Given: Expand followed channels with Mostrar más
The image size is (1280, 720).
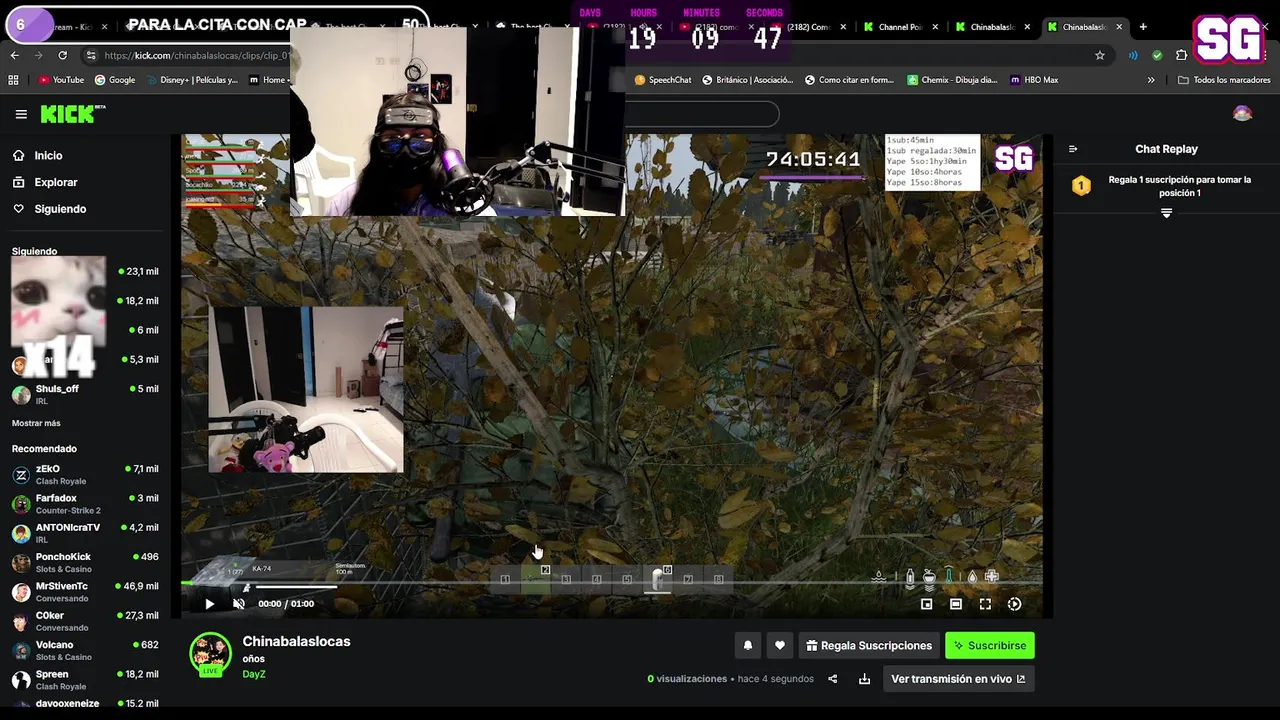Looking at the screenshot, I should click(x=36, y=423).
